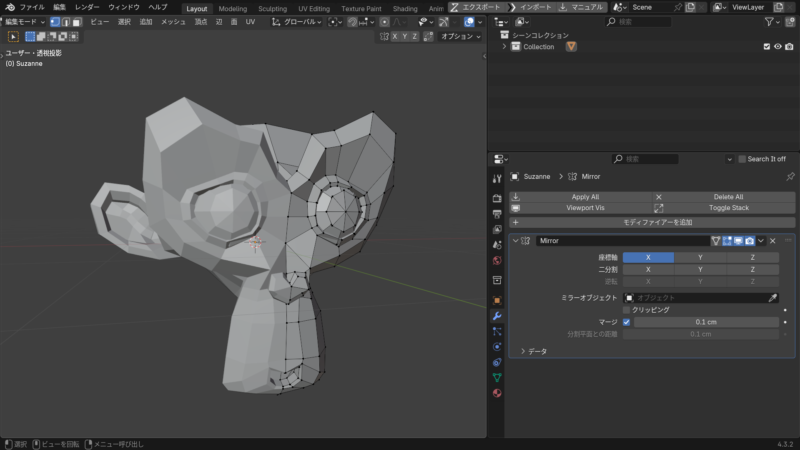
Task: Select vertex selection mode icon
Action: point(55,22)
